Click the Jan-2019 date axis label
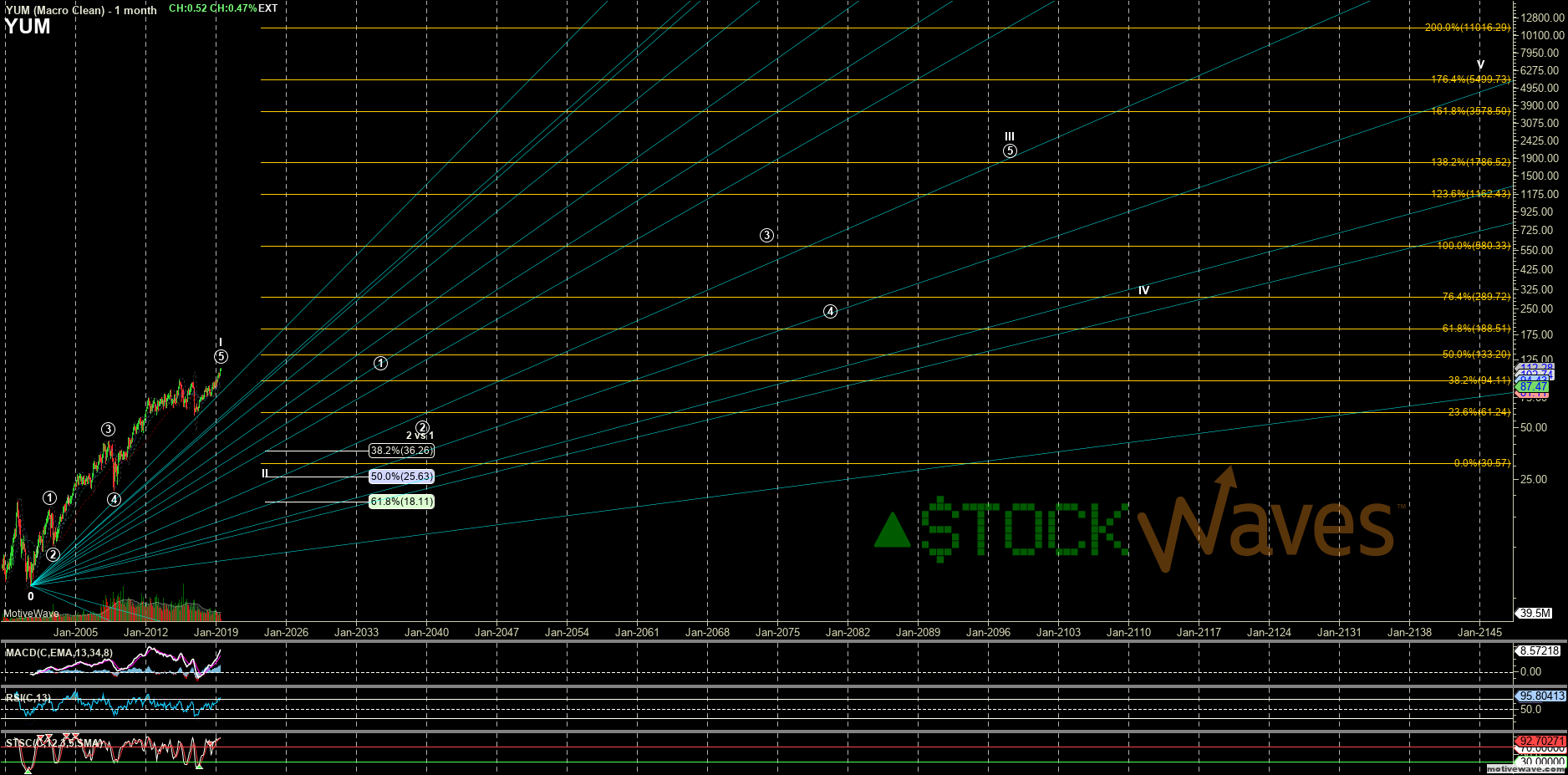The height and width of the screenshot is (775, 1568). 216,632
